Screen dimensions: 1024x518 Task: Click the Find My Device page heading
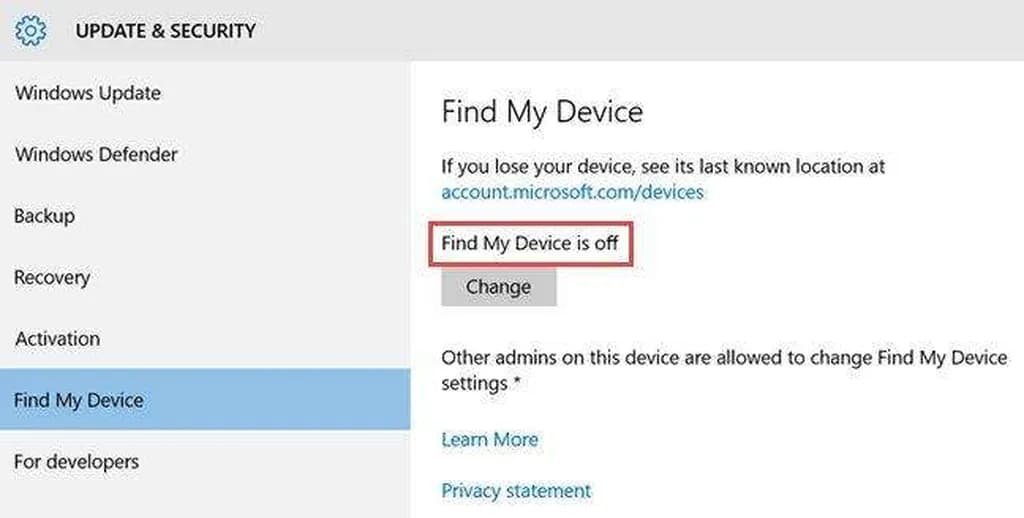[x=542, y=111]
